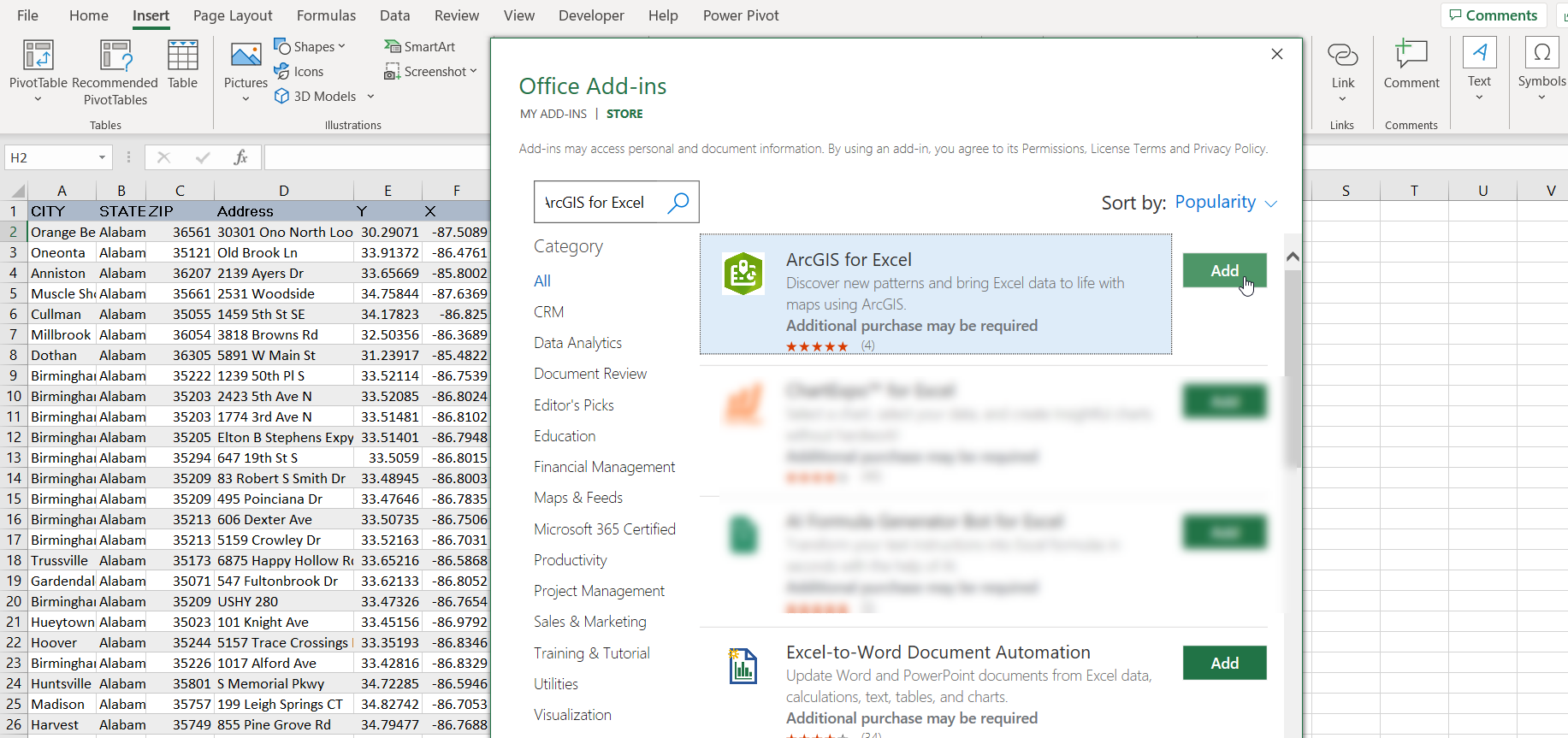Click the Insert Function fx button
Screen dimensions: 1568x738
point(240,157)
